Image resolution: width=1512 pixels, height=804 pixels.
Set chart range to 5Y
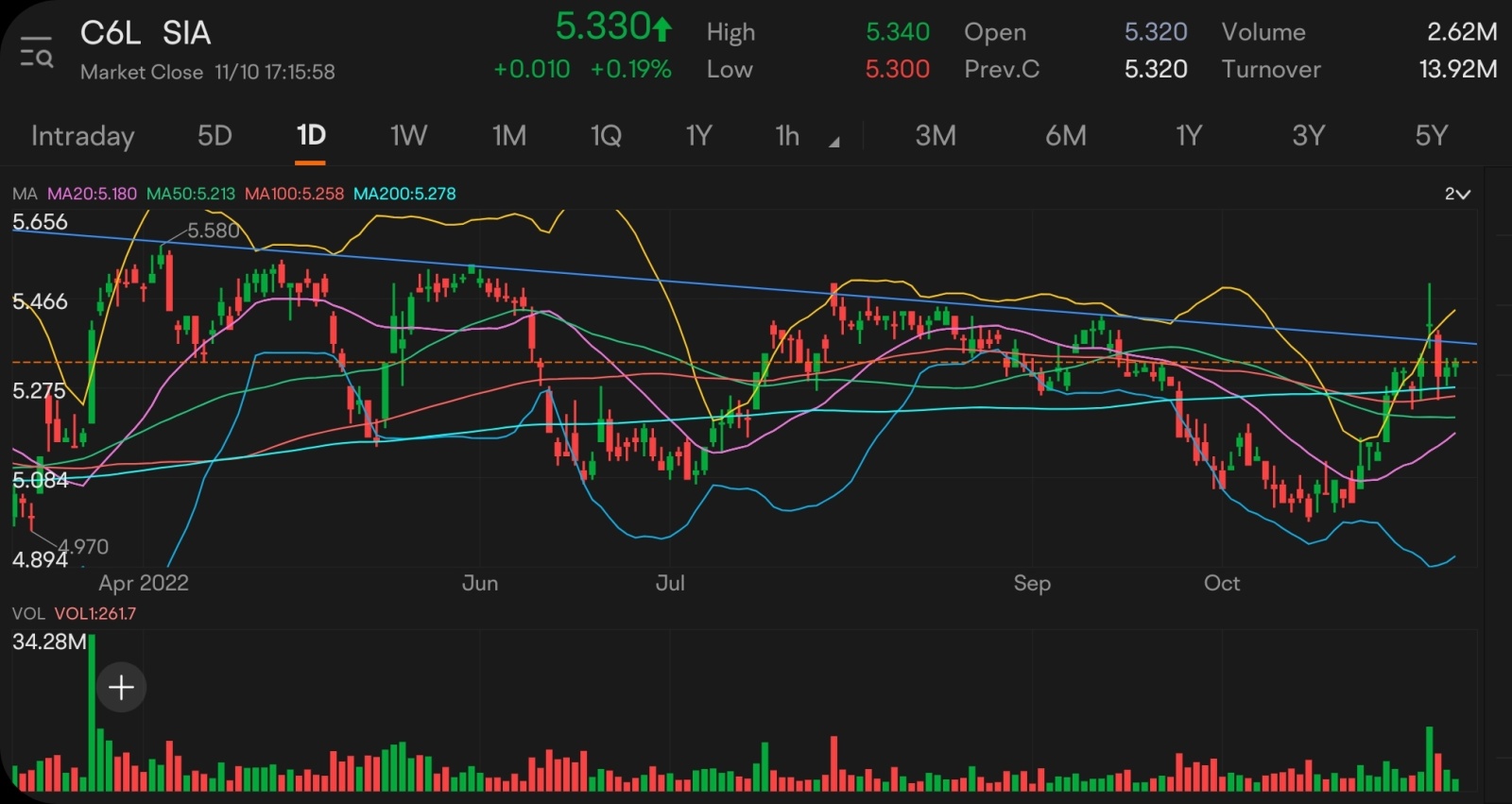[1431, 136]
